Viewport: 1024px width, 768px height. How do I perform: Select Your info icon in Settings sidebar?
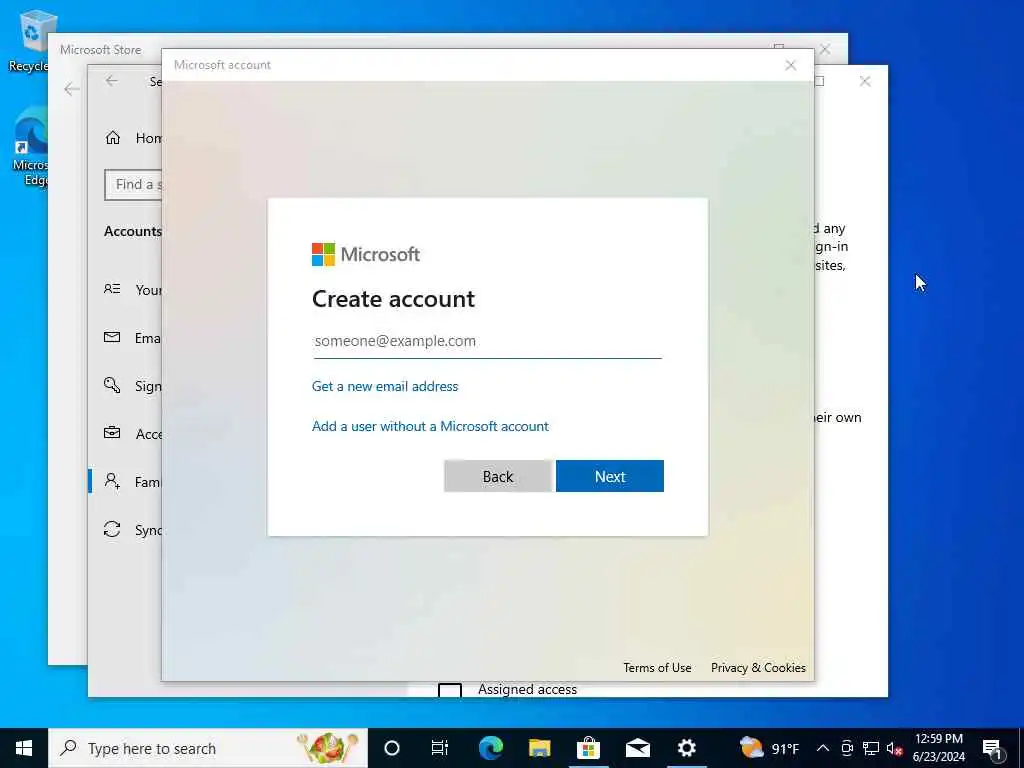[x=112, y=289]
